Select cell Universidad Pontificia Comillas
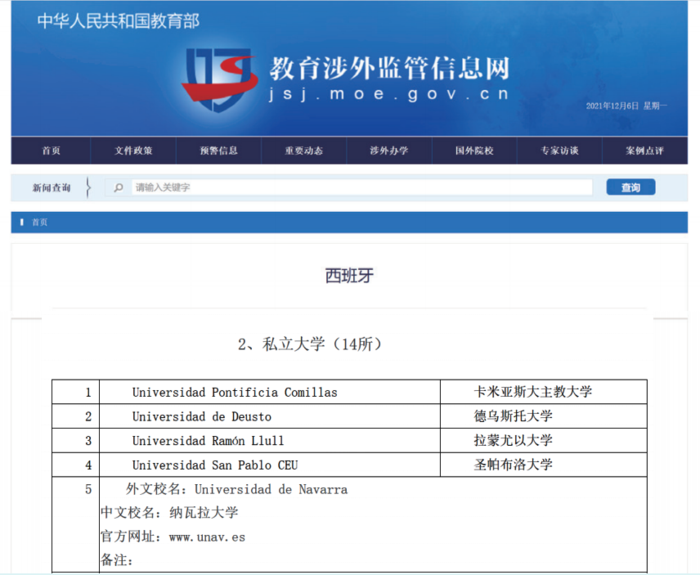 coord(270,392)
